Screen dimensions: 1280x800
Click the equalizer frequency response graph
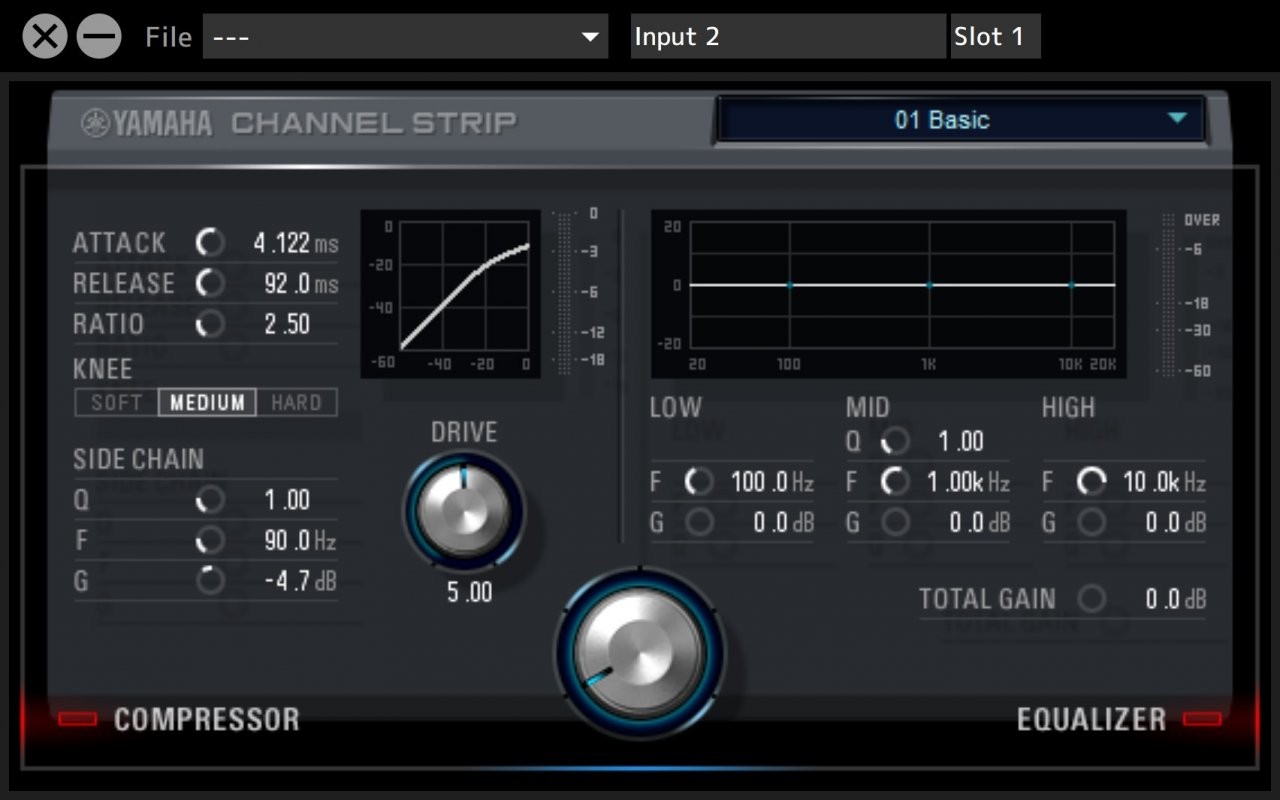[889, 294]
